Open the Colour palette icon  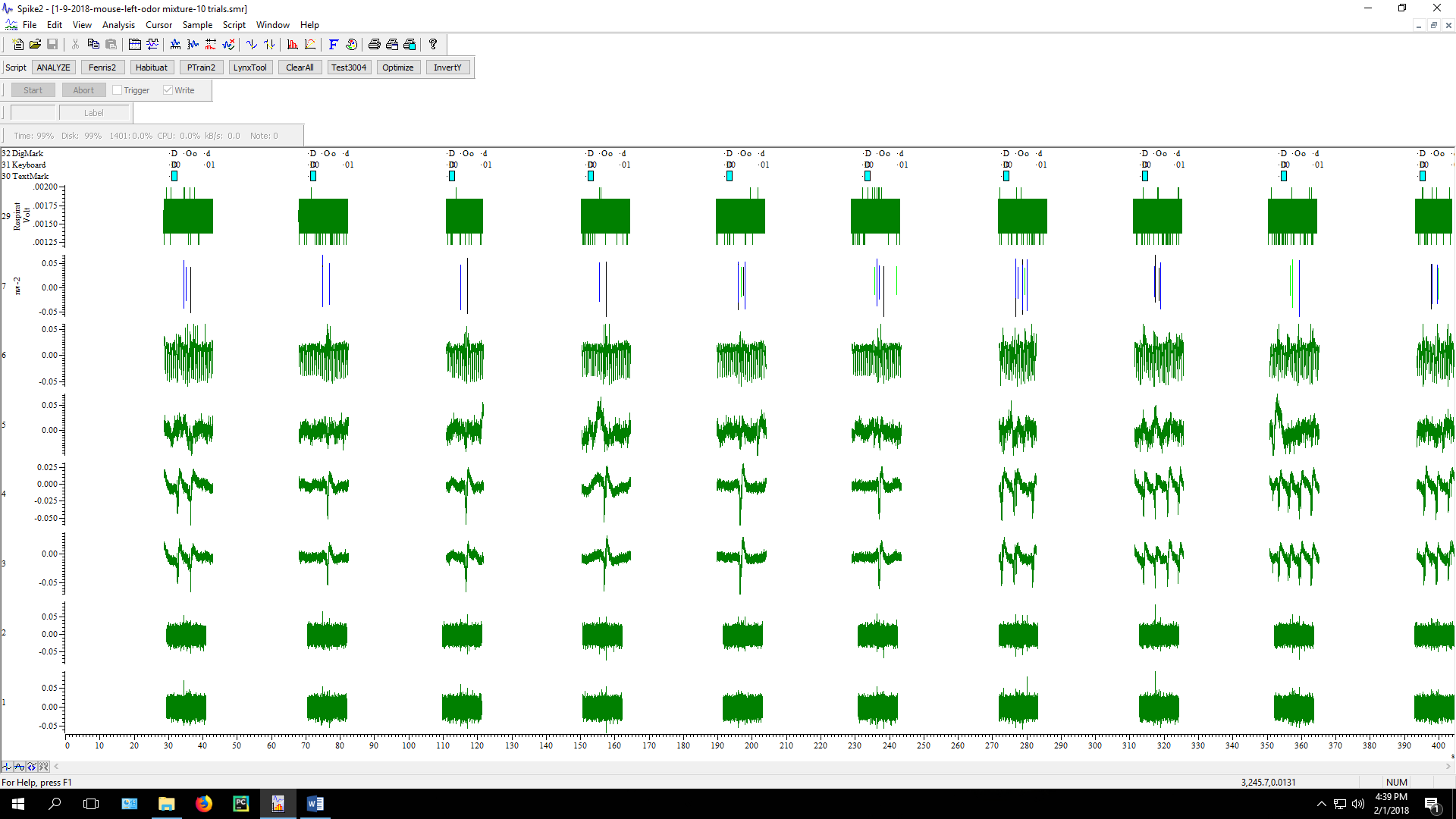pyautogui.click(x=351, y=45)
